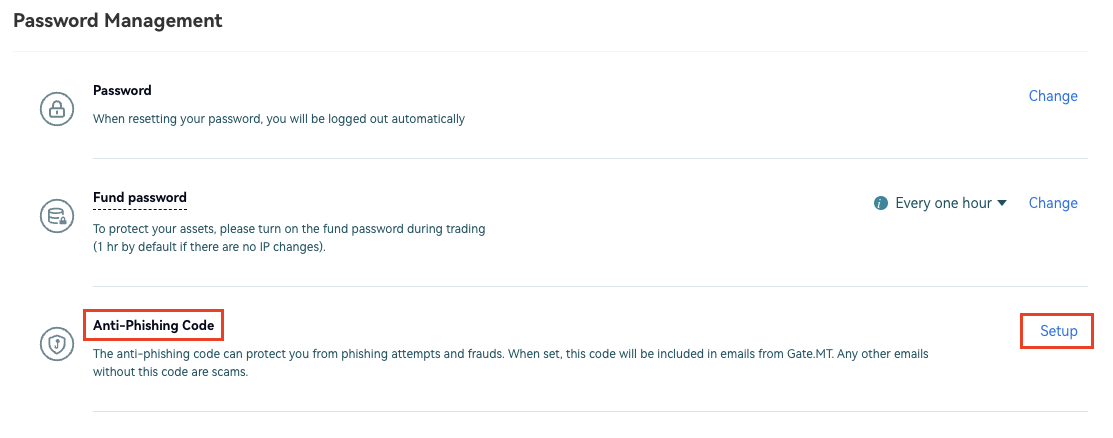Click the divider line under the Fund password row
1113x438 pixels.
coord(590,287)
